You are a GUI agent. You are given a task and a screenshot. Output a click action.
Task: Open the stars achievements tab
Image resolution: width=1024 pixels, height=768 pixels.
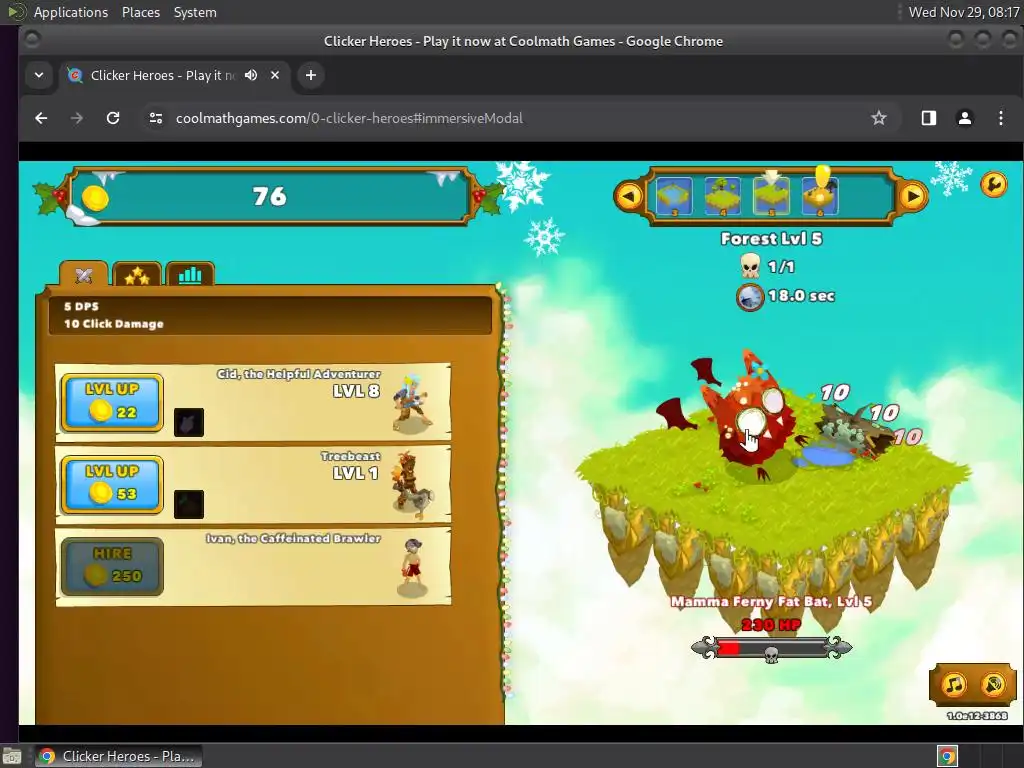pyautogui.click(x=136, y=275)
